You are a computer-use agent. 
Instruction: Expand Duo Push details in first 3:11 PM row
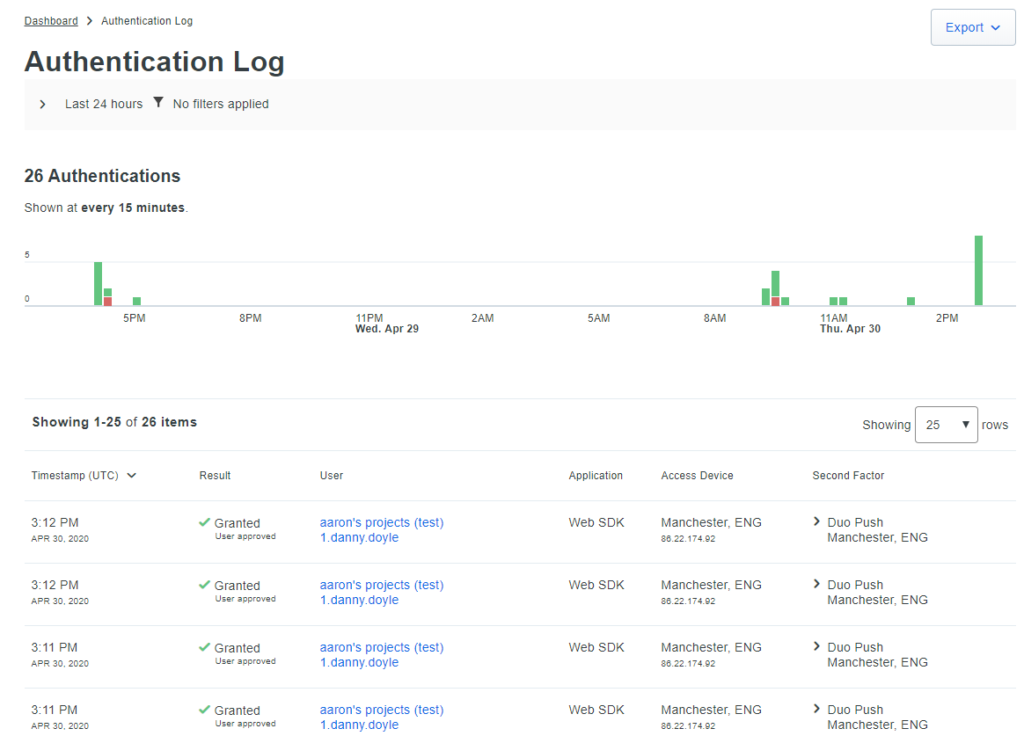pyautogui.click(x=816, y=646)
